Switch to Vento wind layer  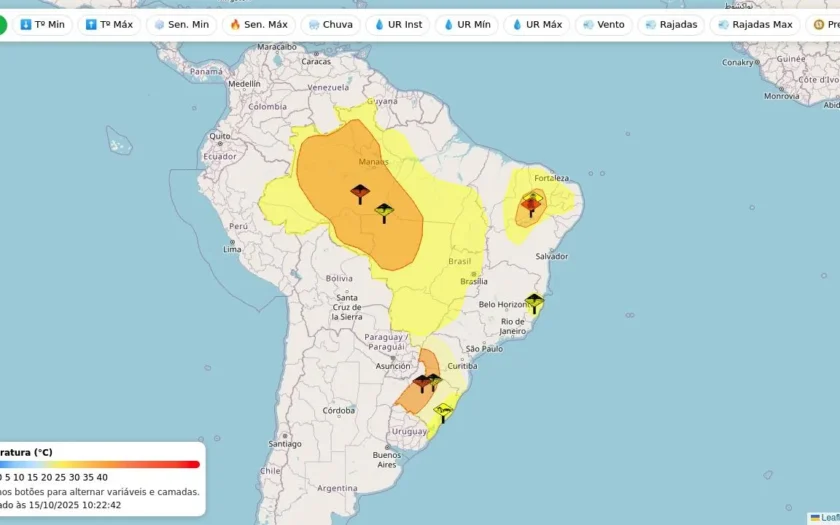point(604,25)
